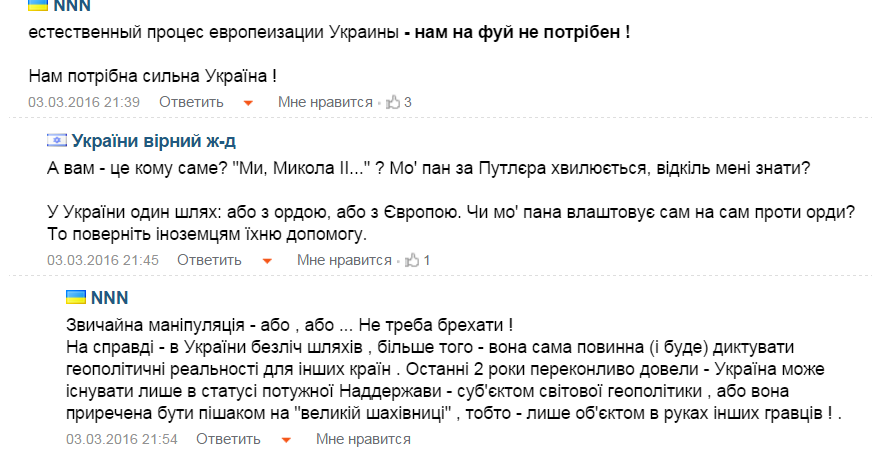
Task: Click Мне нравится on the 21:45 comment
Action: (x=344, y=260)
